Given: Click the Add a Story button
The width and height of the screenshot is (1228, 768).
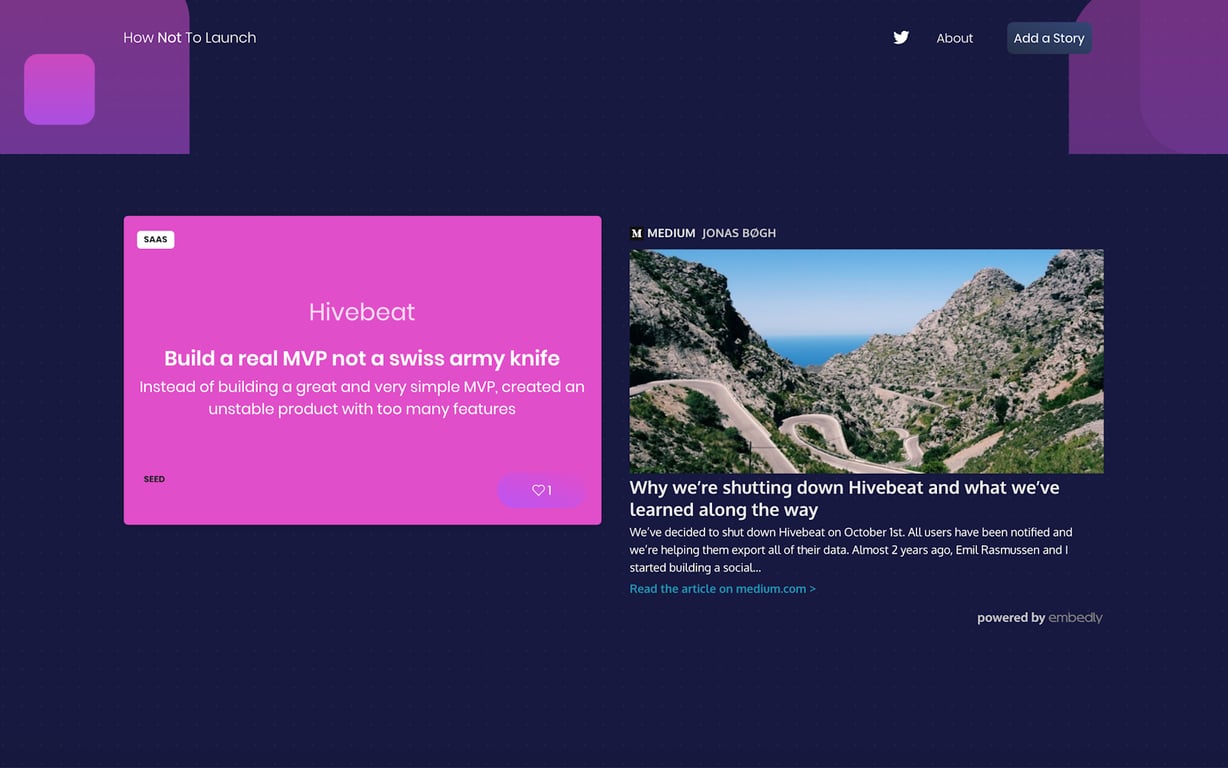Looking at the screenshot, I should coord(1049,38).
